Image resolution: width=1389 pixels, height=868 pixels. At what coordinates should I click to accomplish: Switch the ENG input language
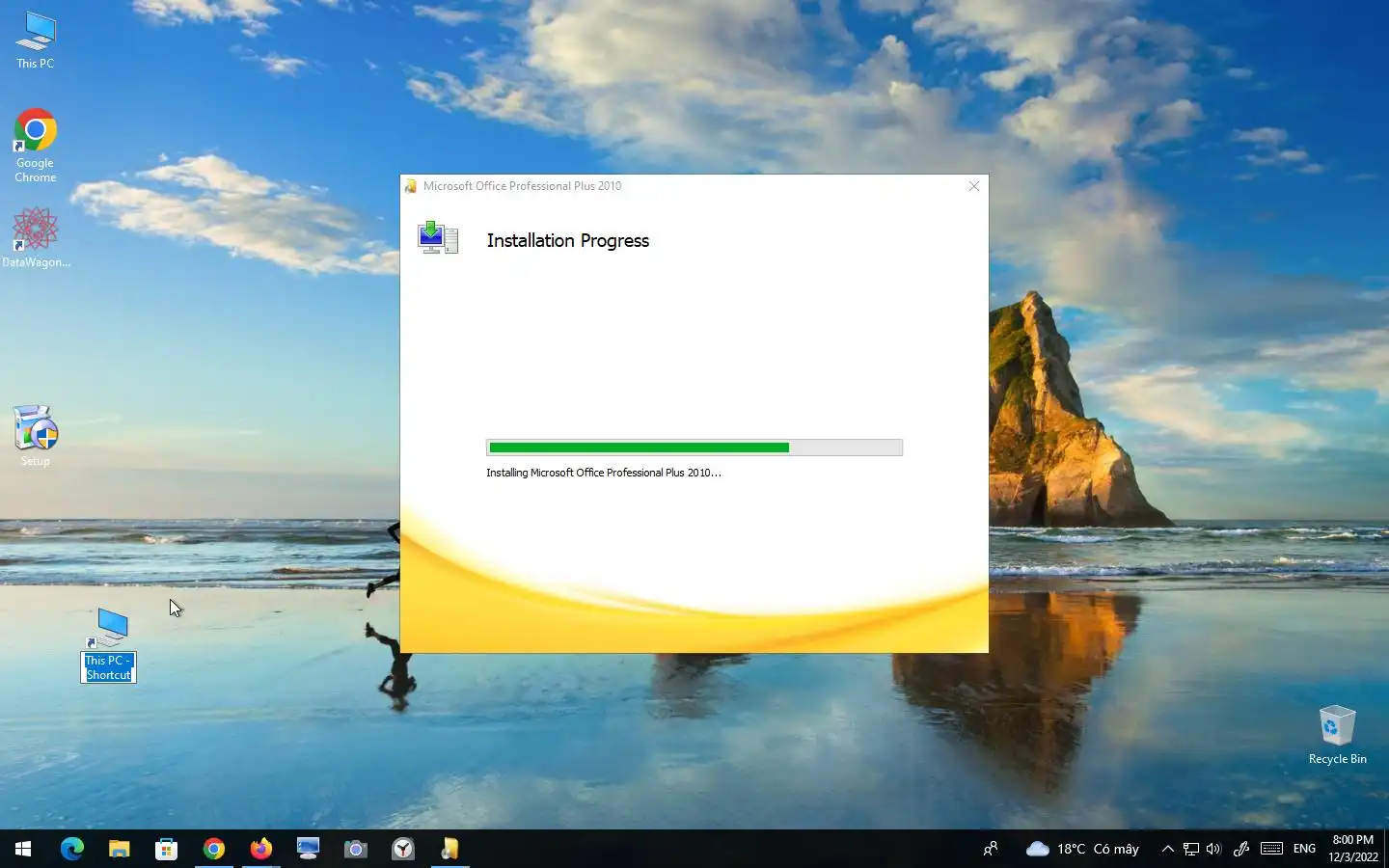click(x=1304, y=849)
